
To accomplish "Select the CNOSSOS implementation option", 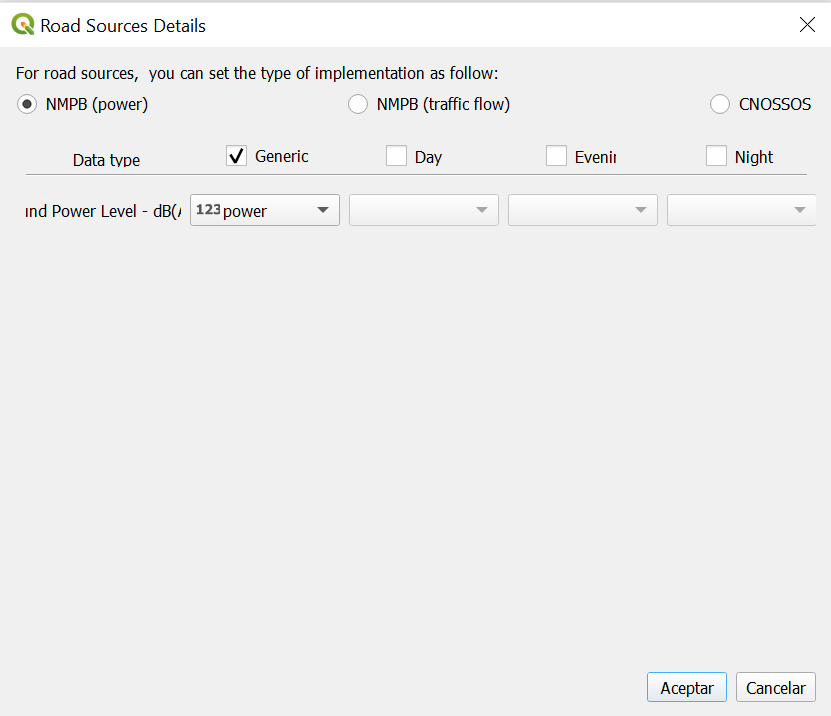I will click(720, 104).
